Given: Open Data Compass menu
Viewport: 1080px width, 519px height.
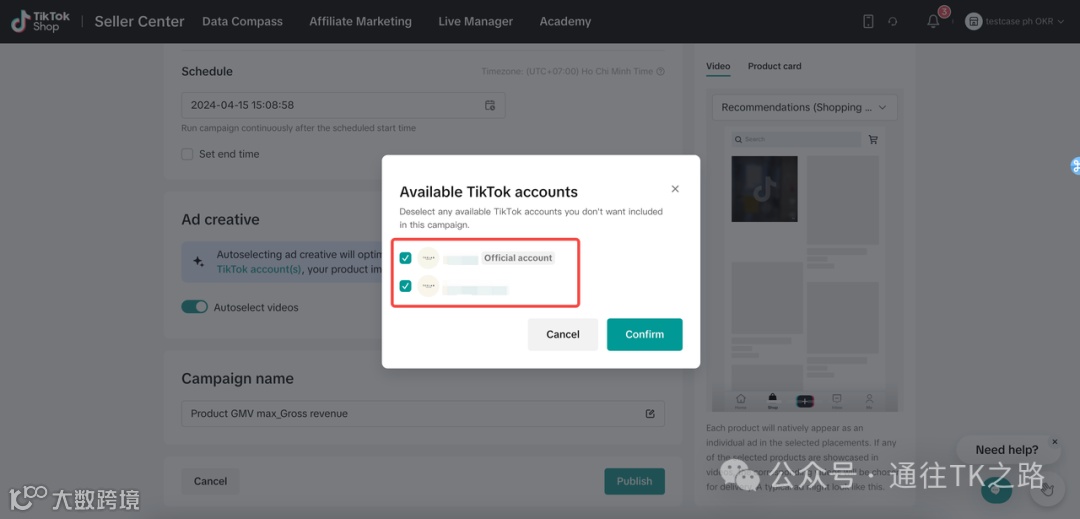Looking at the screenshot, I should [x=242, y=21].
